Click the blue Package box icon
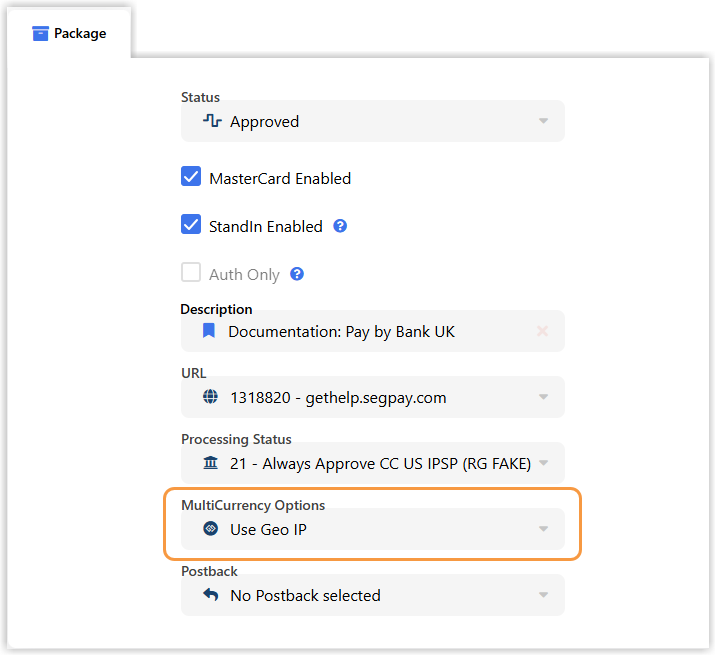Screen dimensions: 716x656 (x=40, y=33)
